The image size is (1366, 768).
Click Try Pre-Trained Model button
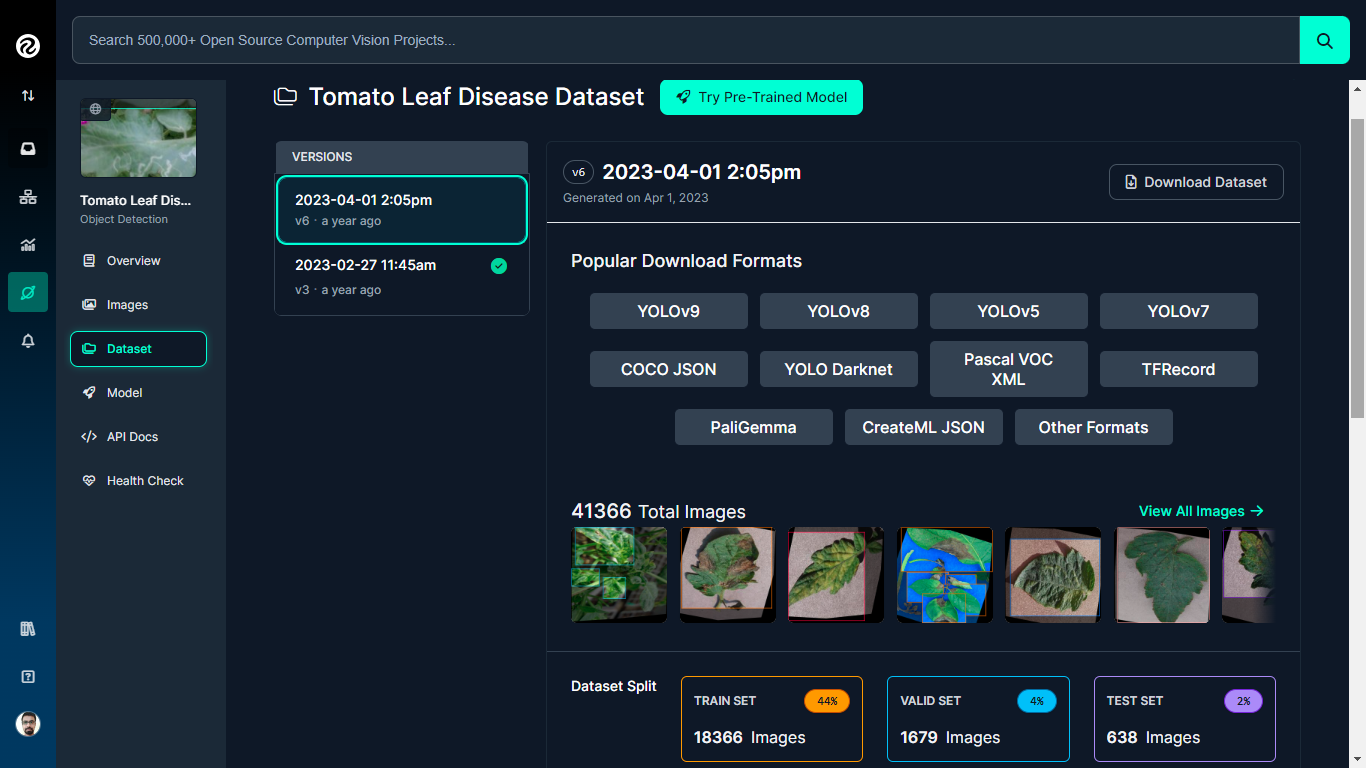coord(761,97)
